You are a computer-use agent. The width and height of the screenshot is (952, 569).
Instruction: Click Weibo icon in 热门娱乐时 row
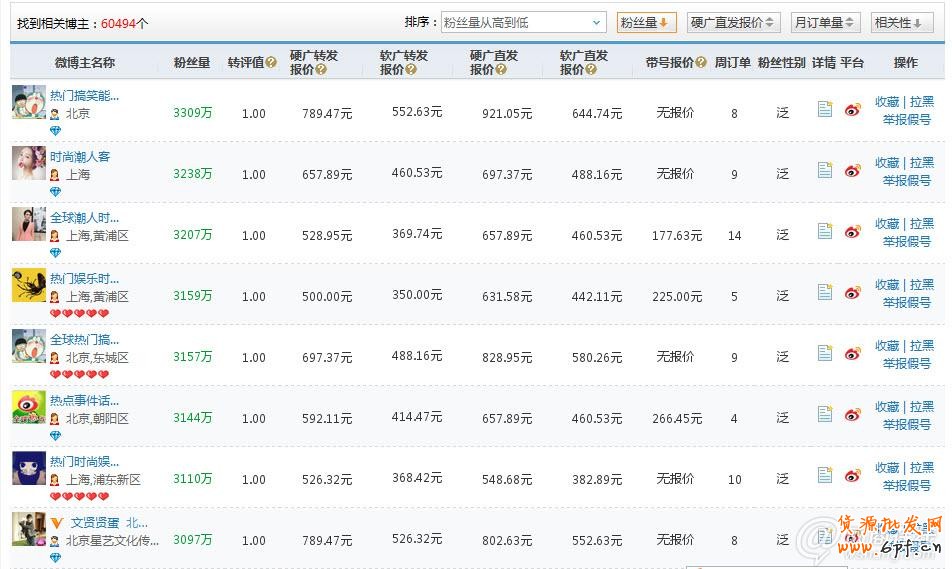pos(852,294)
